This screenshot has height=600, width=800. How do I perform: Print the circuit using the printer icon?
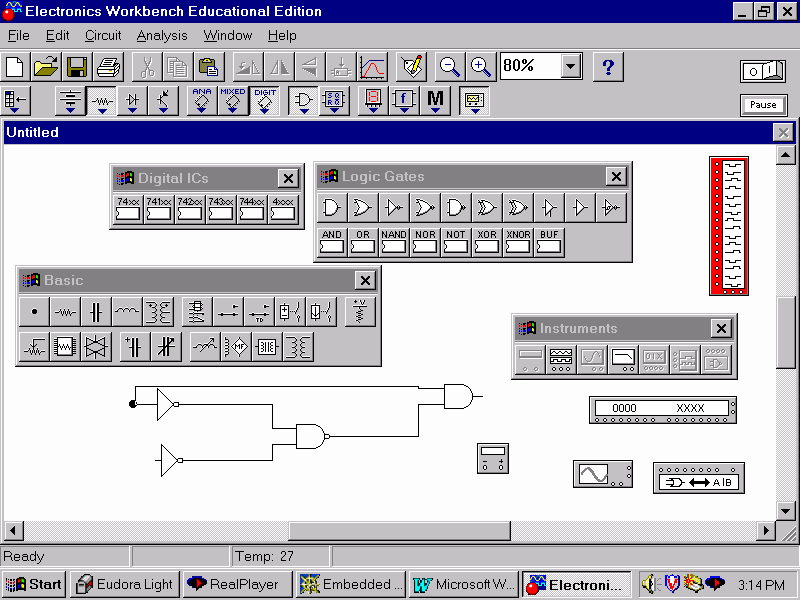[x=108, y=67]
